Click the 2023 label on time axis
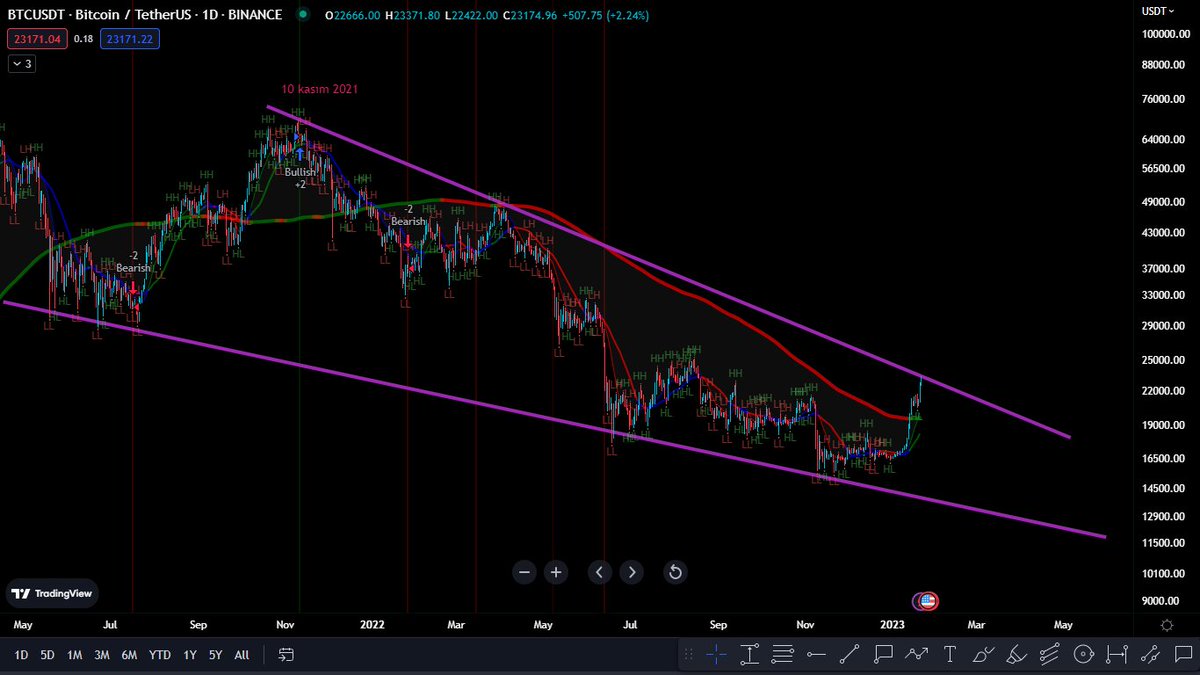 point(893,624)
